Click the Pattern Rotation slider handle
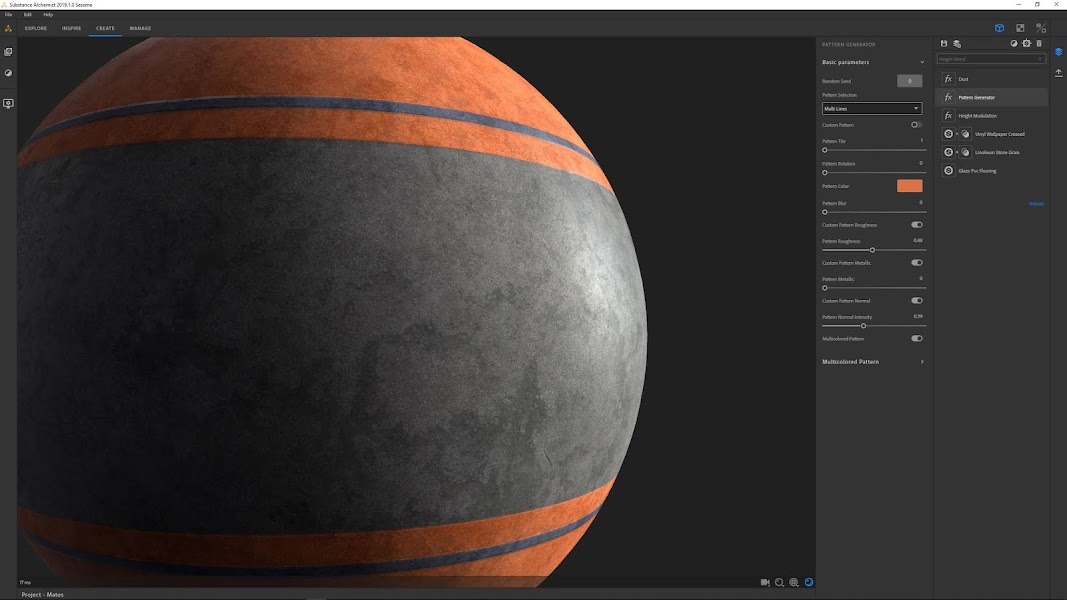This screenshot has height=600, width=1067. [825, 173]
